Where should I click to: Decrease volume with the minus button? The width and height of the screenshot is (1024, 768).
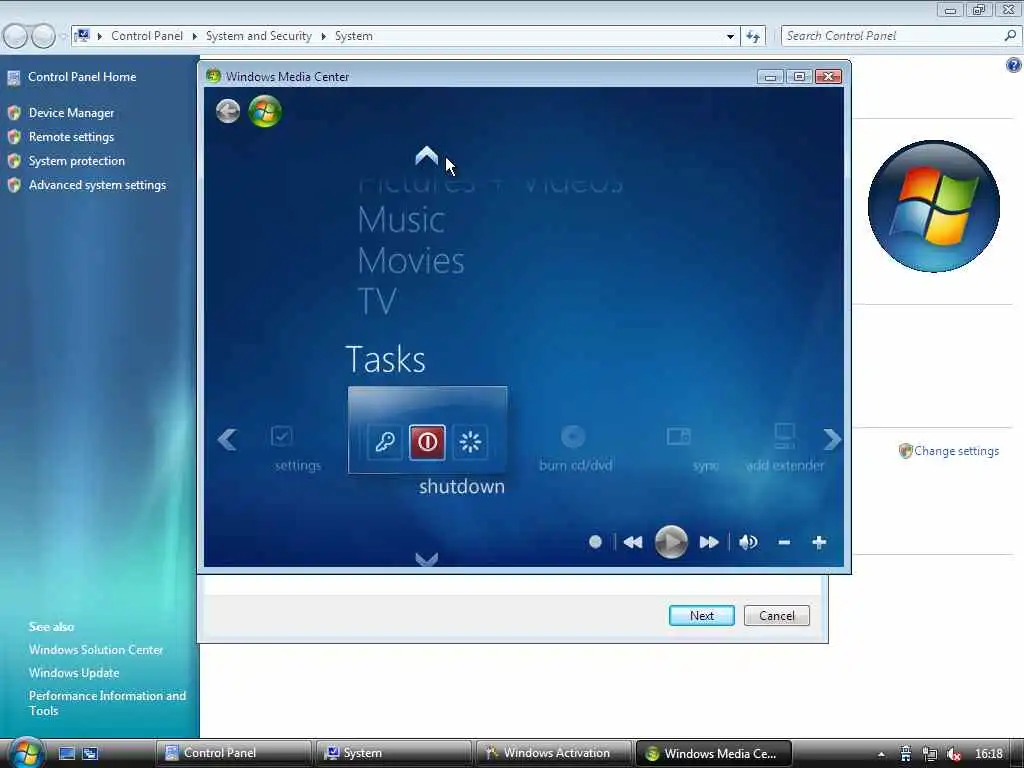click(x=784, y=542)
